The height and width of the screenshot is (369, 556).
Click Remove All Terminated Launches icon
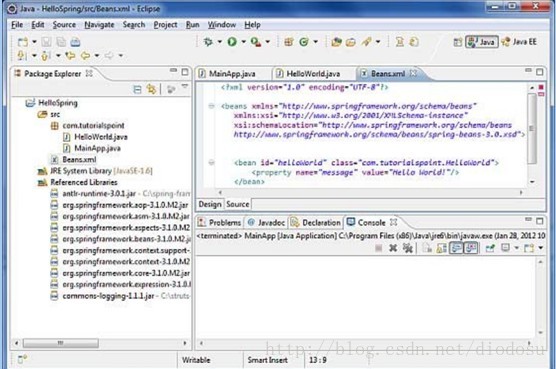(408, 248)
